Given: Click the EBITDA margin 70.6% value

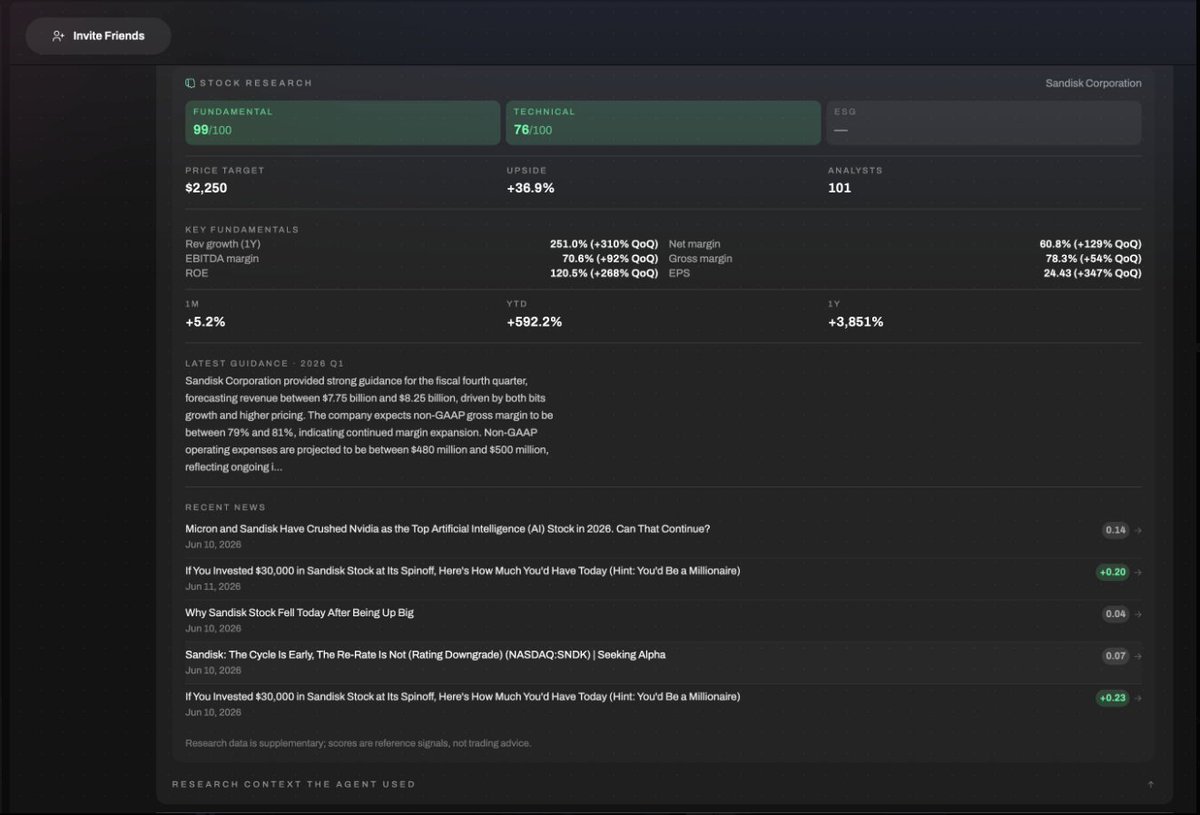Looking at the screenshot, I should pos(610,258).
